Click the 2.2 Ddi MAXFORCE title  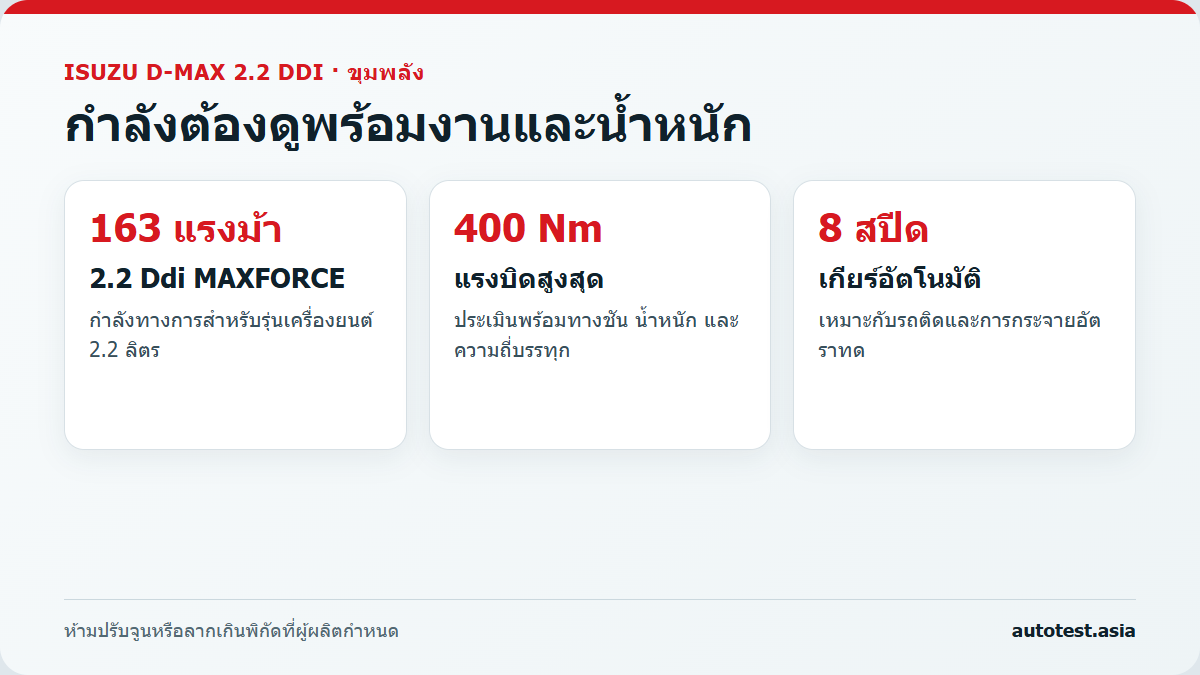click(x=217, y=279)
